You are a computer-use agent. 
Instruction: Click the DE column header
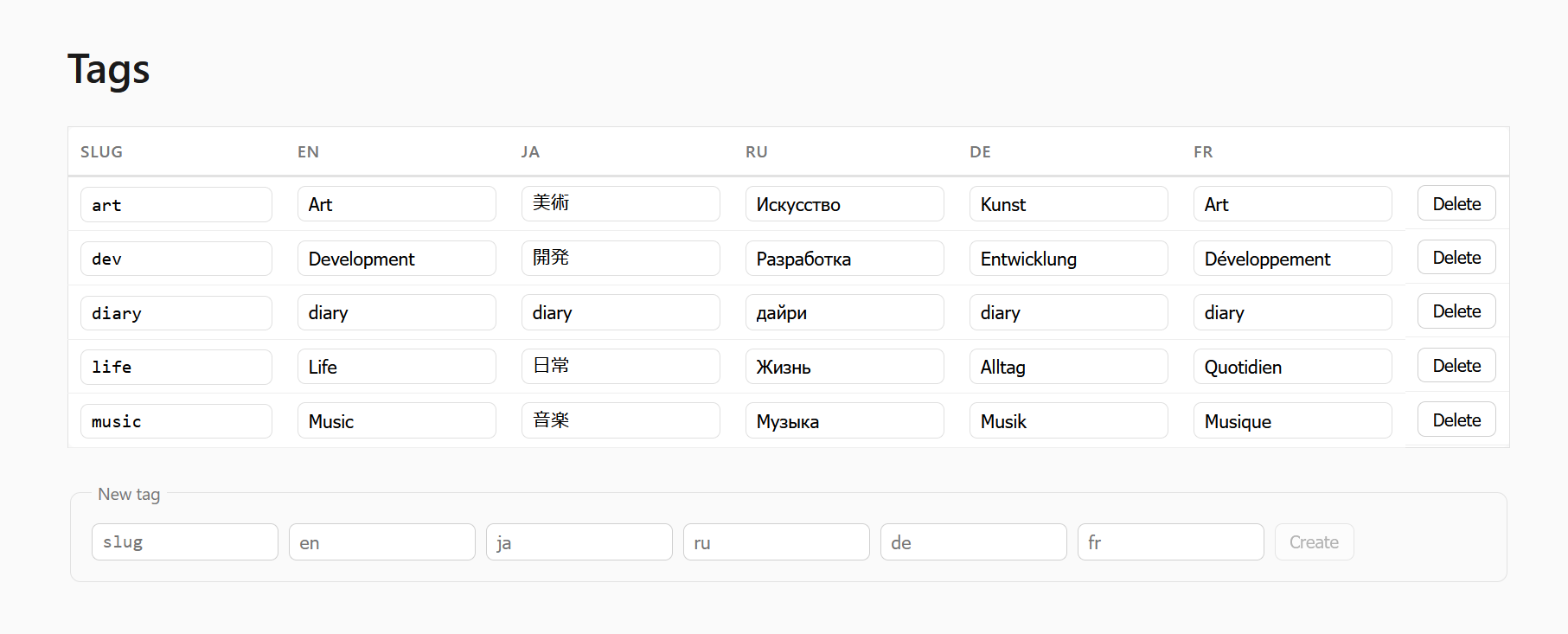pos(980,151)
